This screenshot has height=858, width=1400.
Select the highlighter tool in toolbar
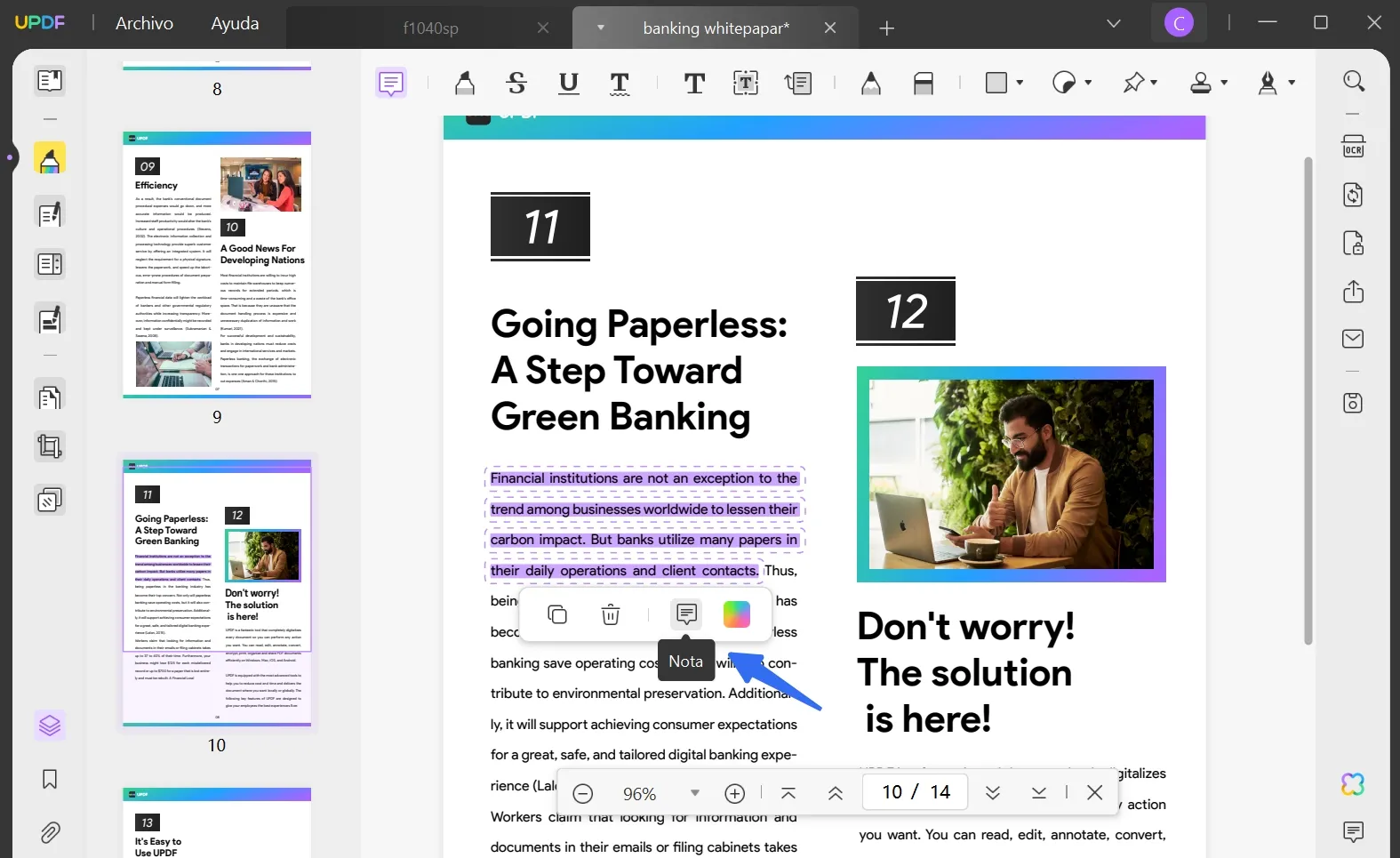pos(464,84)
